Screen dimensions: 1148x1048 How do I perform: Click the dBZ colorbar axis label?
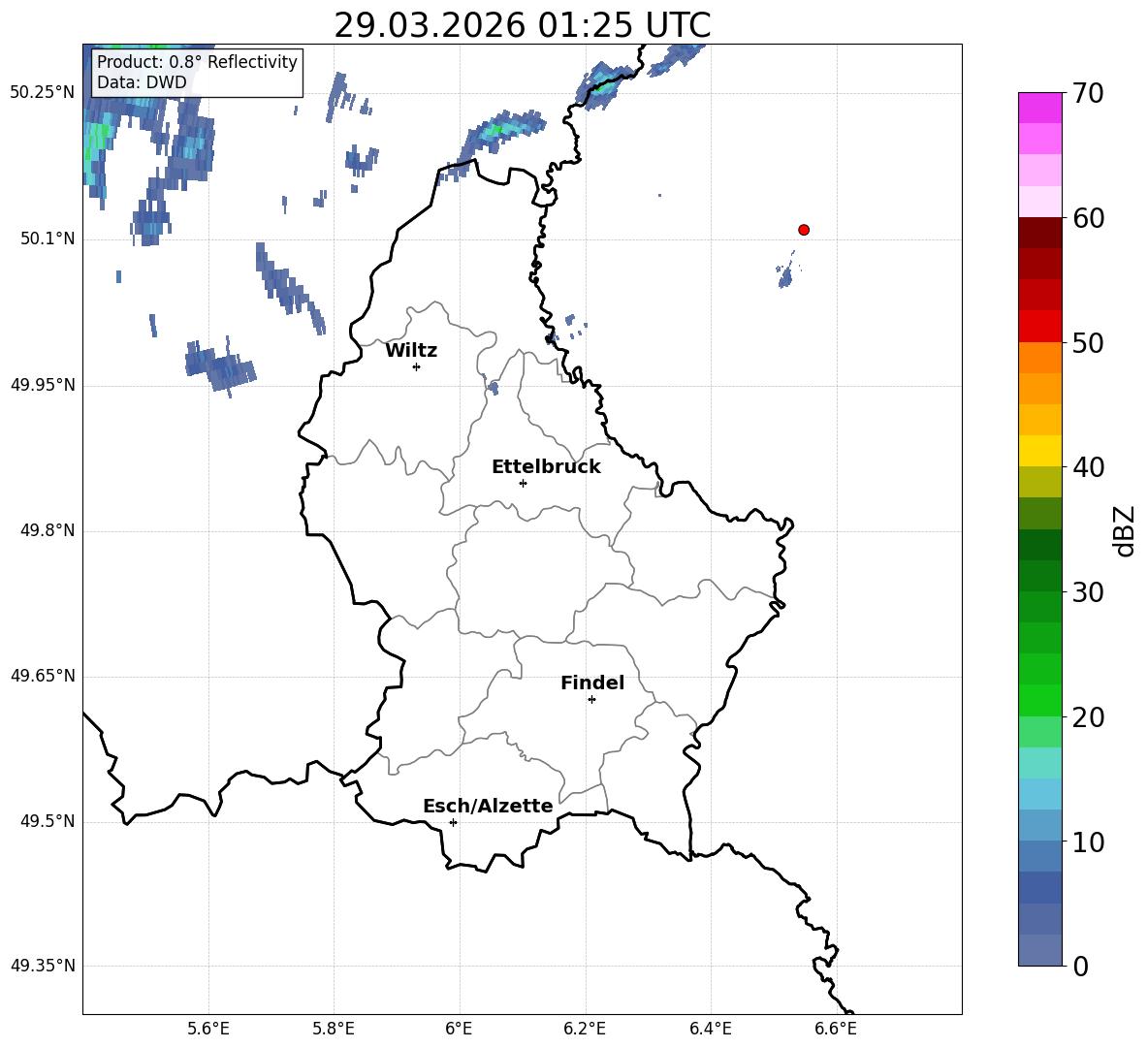pyautogui.click(x=1125, y=530)
